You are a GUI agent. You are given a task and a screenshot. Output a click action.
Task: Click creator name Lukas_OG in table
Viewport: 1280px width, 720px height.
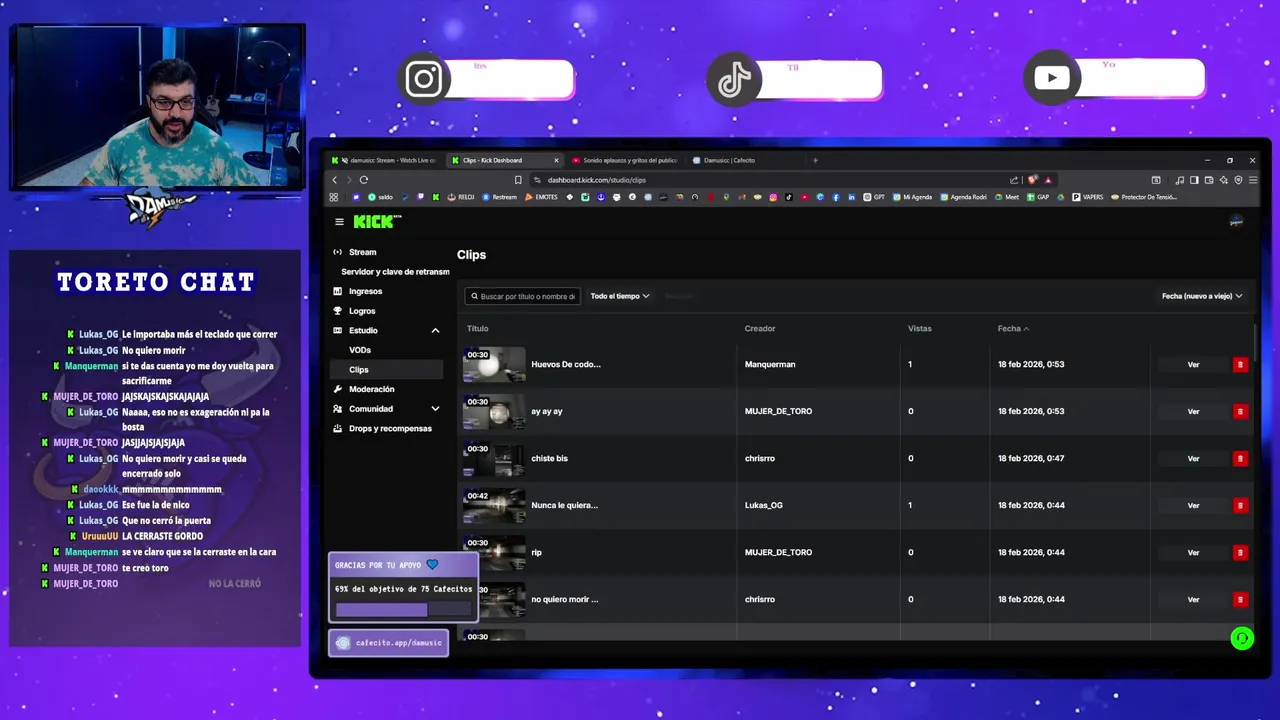(x=764, y=505)
